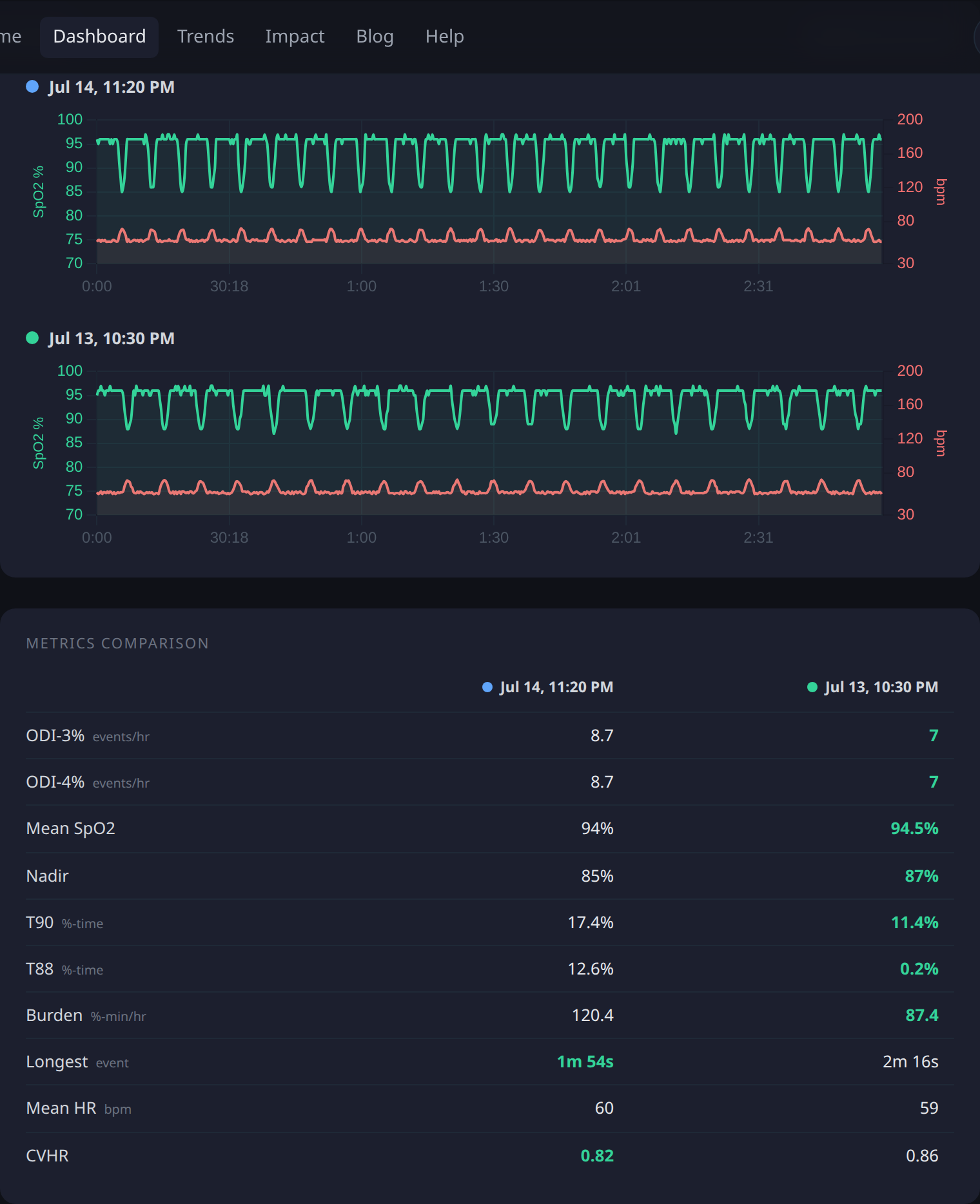Click the Jul 14, 11:20 PM column header
The height and width of the screenshot is (1204, 980).
tap(556, 687)
